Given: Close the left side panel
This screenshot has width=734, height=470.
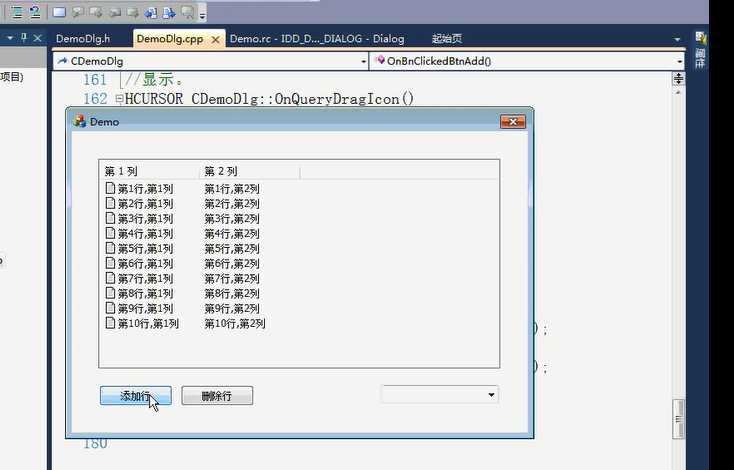Looking at the screenshot, I should (x=38, y=38).
